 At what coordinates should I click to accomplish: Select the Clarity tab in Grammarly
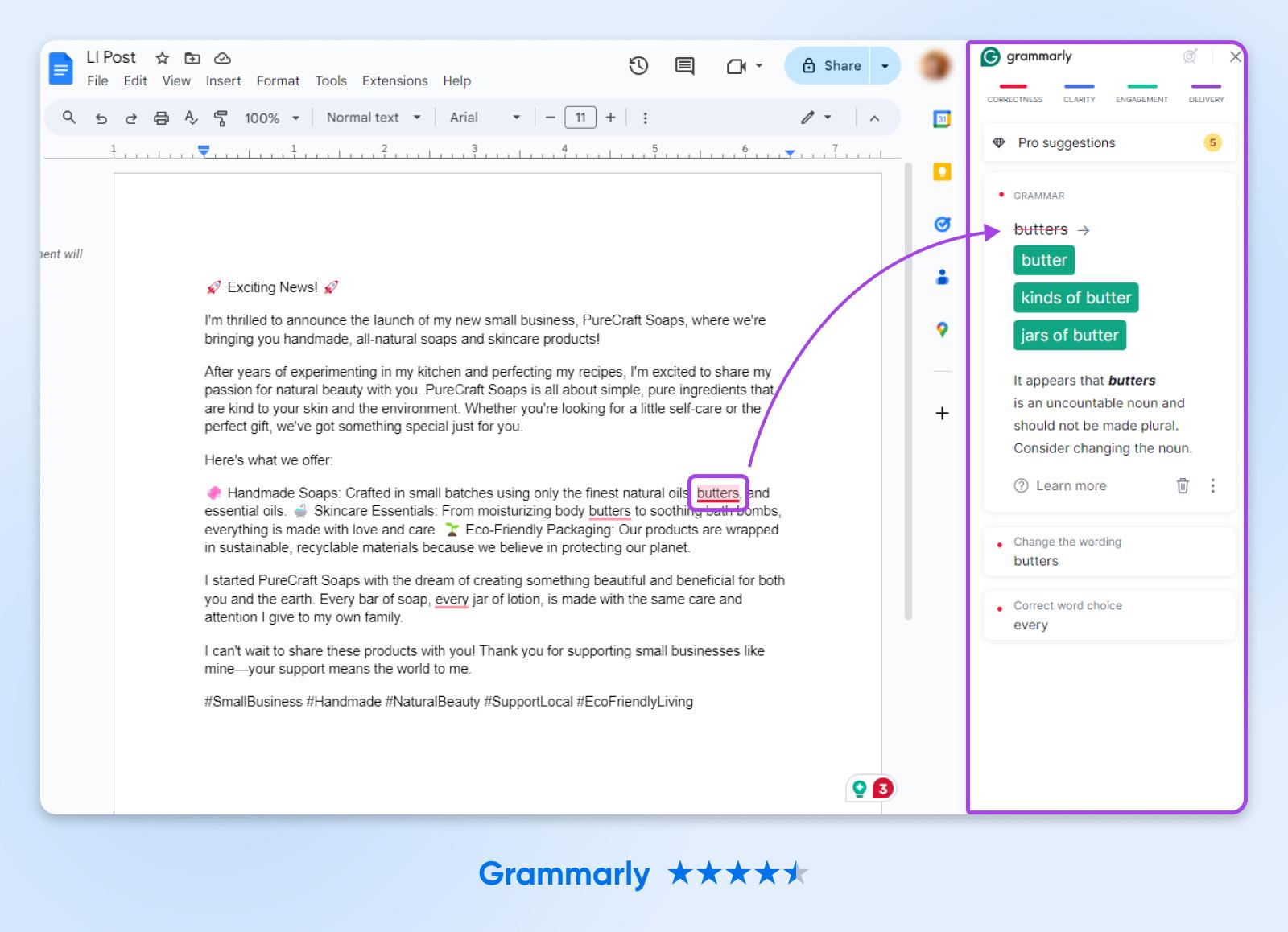1079,93
